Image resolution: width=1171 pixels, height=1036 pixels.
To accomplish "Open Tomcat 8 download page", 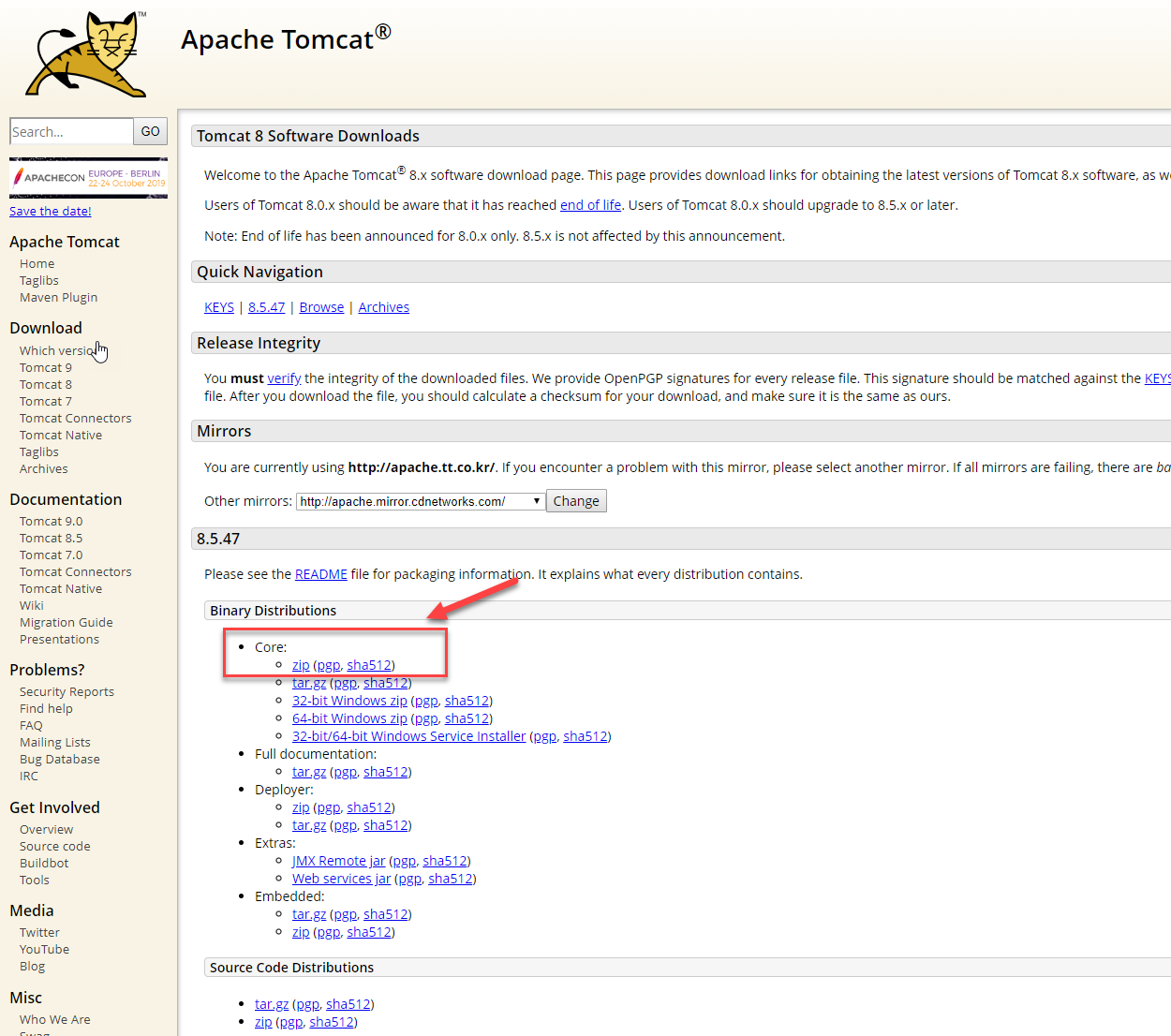I will pyautogui.click(x=46, y=385).
